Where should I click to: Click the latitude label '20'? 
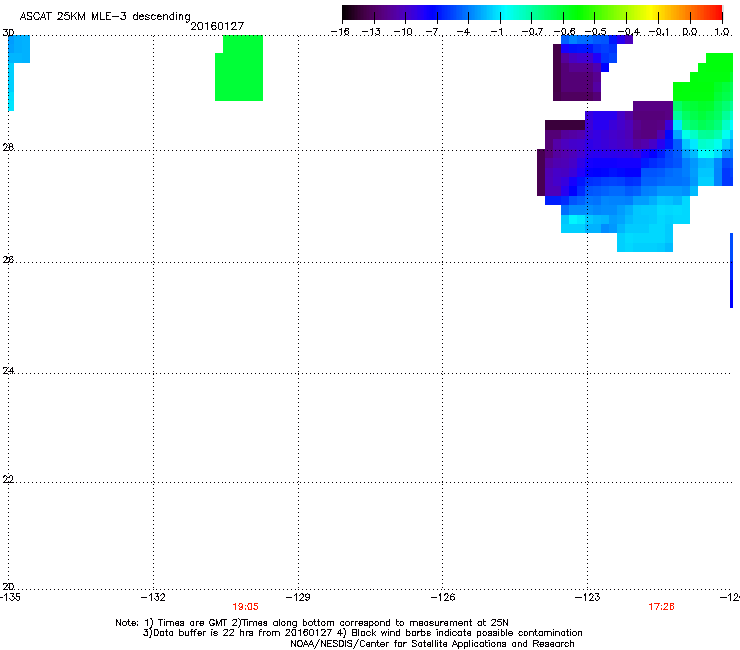pyautogui.click(x=8, y=586)
